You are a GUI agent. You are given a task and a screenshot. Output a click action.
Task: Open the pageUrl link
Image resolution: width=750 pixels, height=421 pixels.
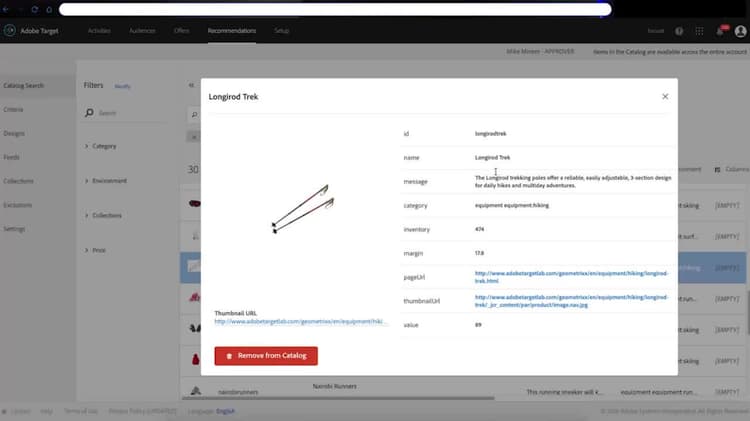[571, 277]
